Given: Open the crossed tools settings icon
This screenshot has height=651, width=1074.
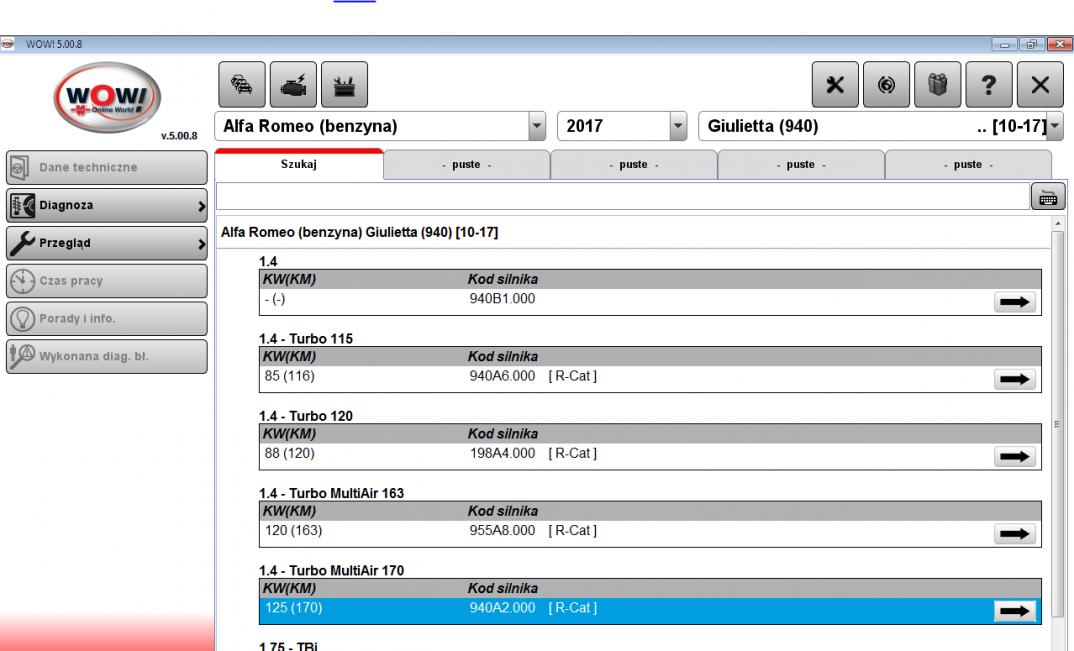Looking at the screenshot, I should click(835, 84).
